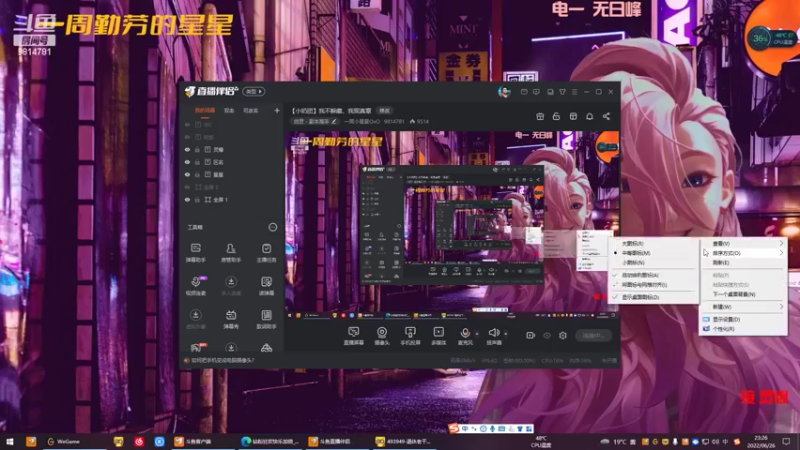The height and width of the screenshot is (450, 800).
Task: Click the gift box icon above preview
Action: click(x=540, y=116)
